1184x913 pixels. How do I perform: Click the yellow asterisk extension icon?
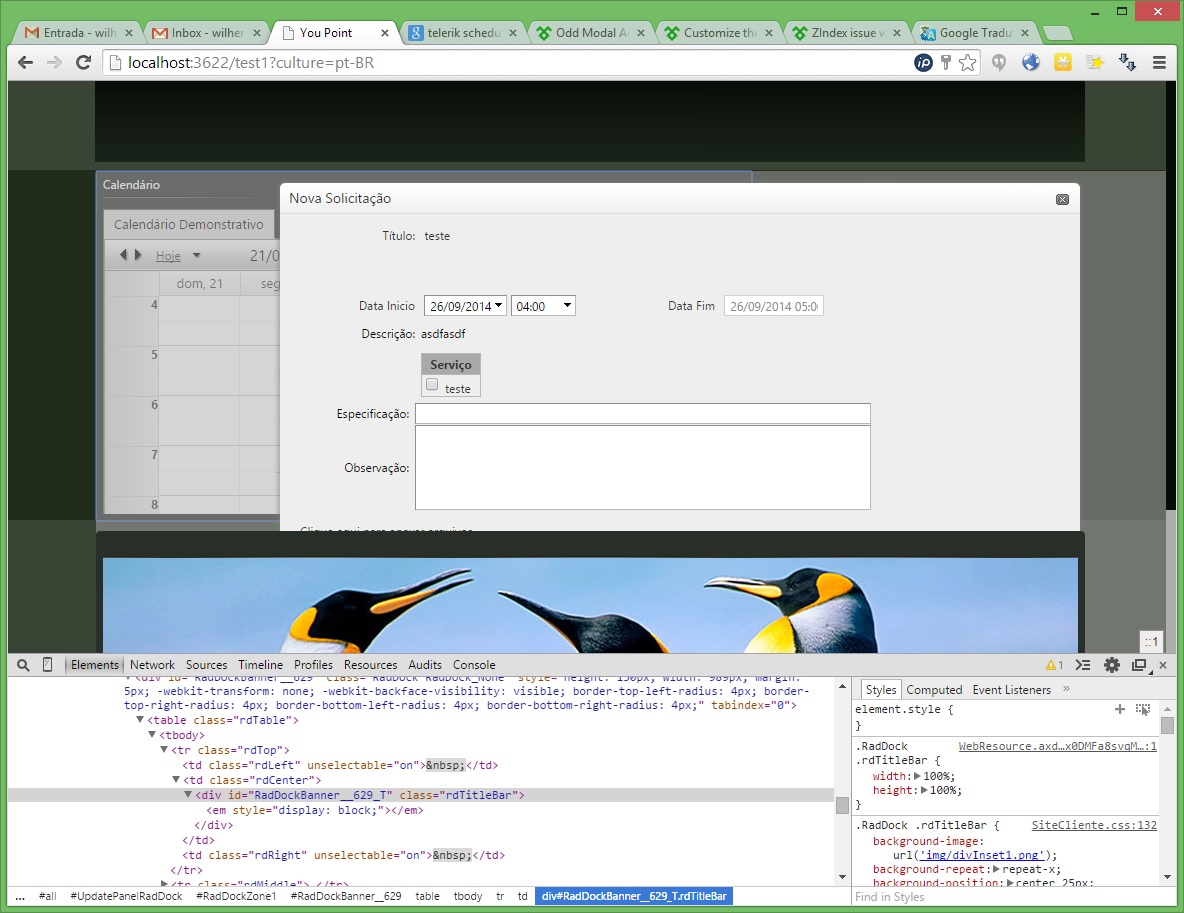coord(1062,63)
